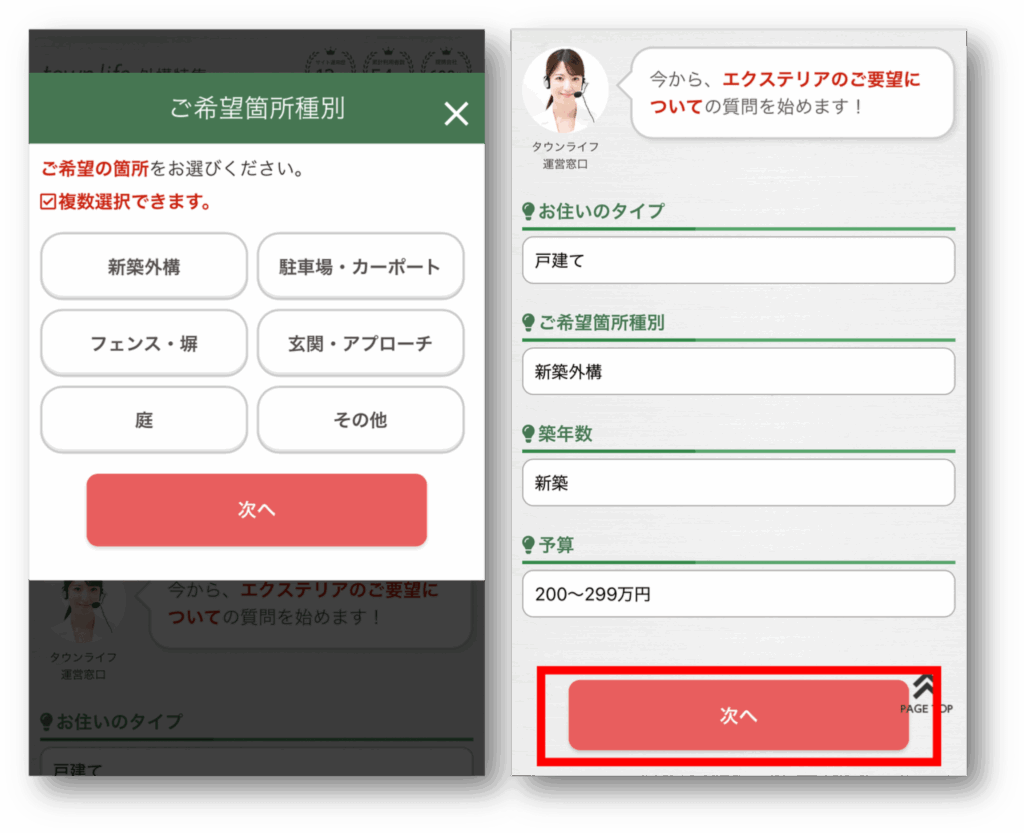The width and height of the screenshot is (1024, 833).
Task: Open the お住いのタイプ dropdown showing 戸建て
Action: (738, 261)
